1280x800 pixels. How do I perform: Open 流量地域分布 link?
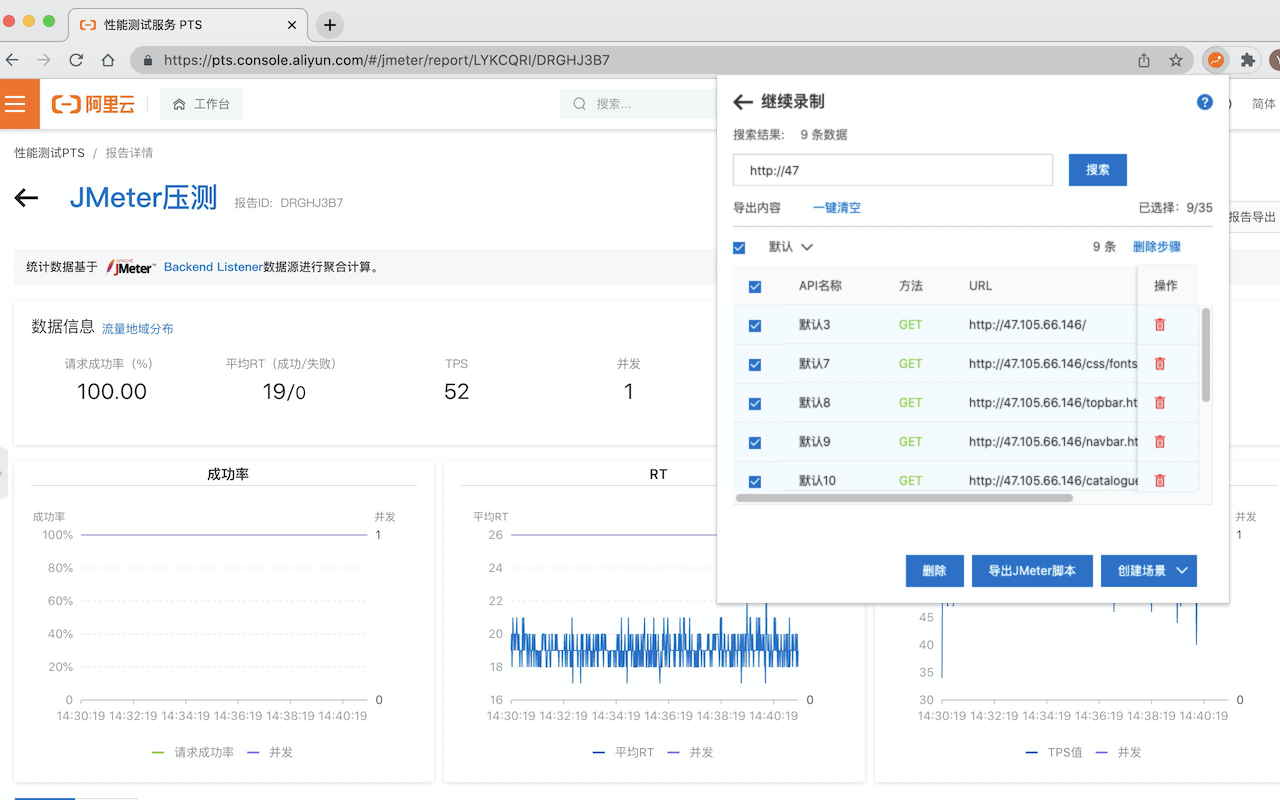138,329
